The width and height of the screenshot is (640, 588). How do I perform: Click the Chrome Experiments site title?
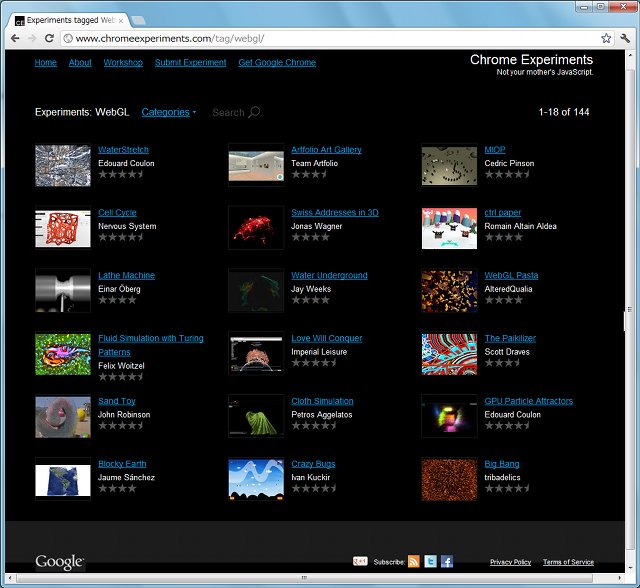pos(531,60)
